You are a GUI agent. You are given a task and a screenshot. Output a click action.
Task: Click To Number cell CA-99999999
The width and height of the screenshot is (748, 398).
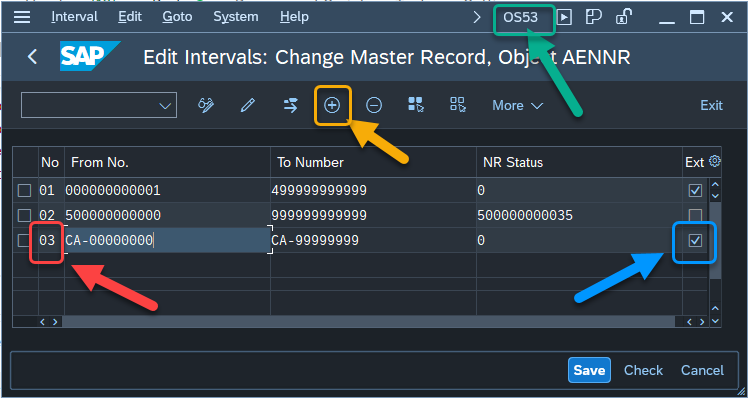373,241
